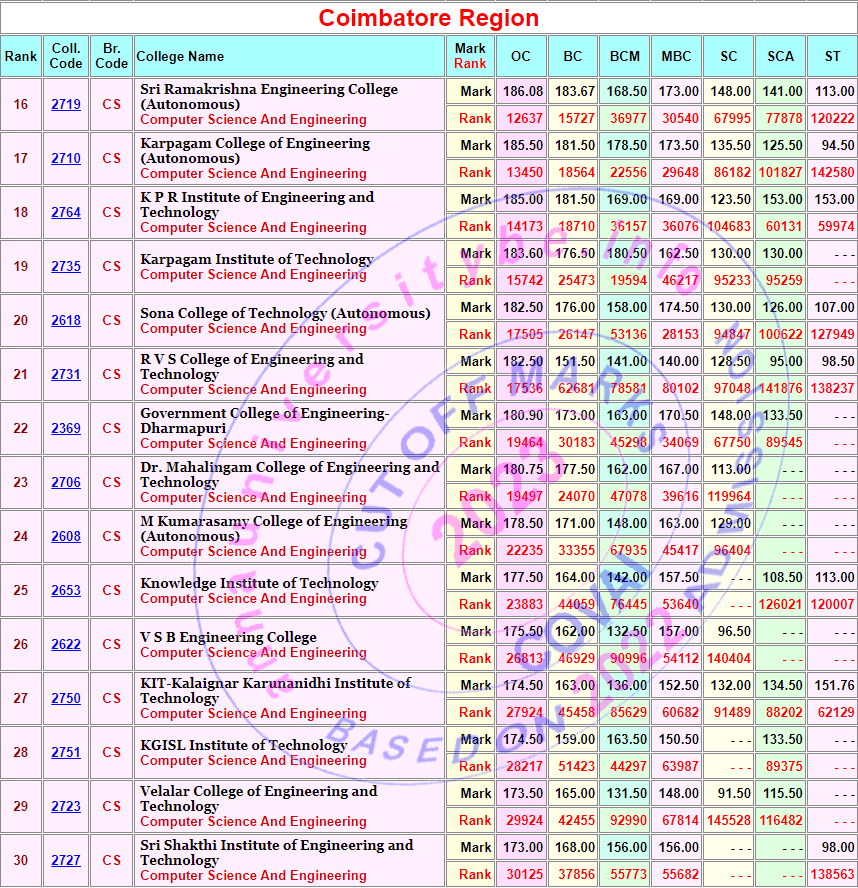
Task: Click the BCM column header
Action: coord(624,57)
